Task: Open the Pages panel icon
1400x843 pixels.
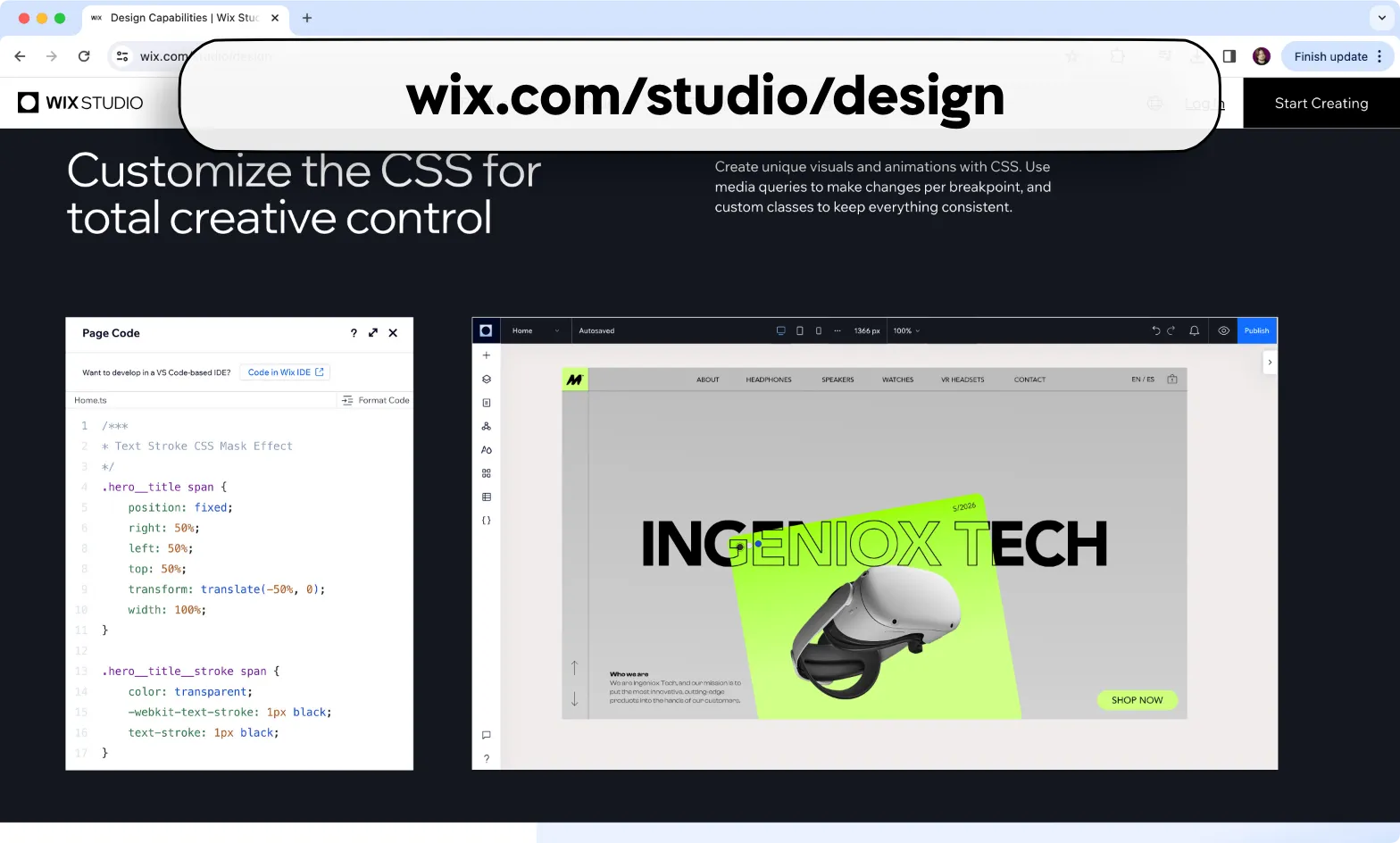Action: pyautogui.click(x=487, y=403)
